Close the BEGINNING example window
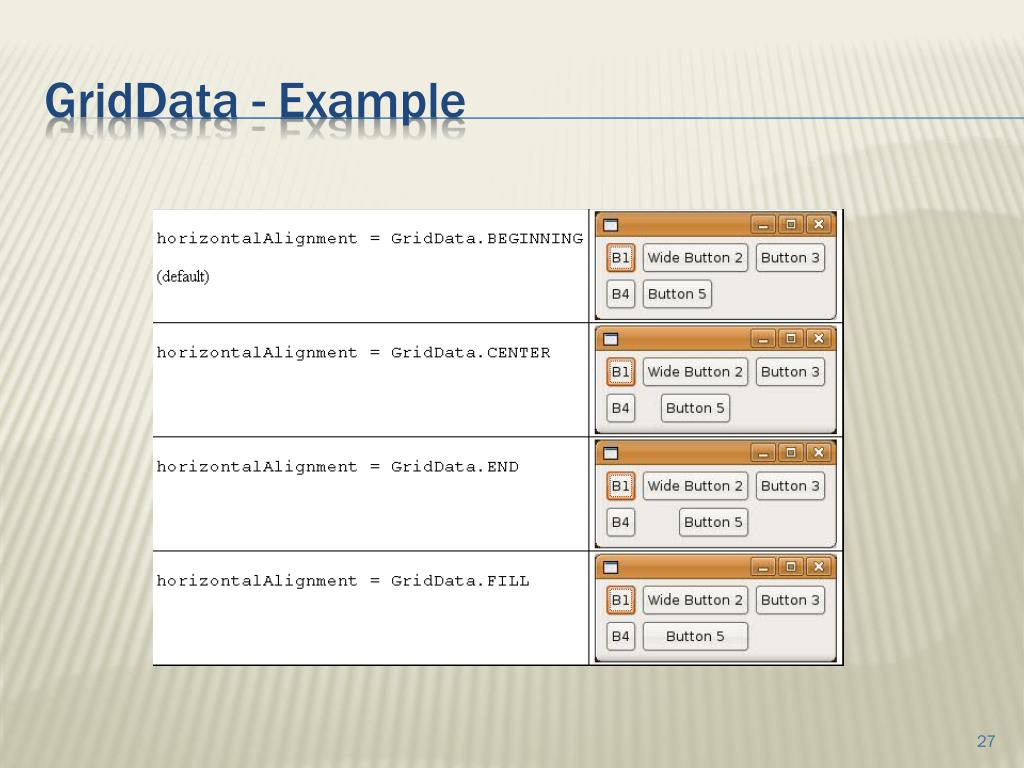1024x768 pixels. (819, 225)
